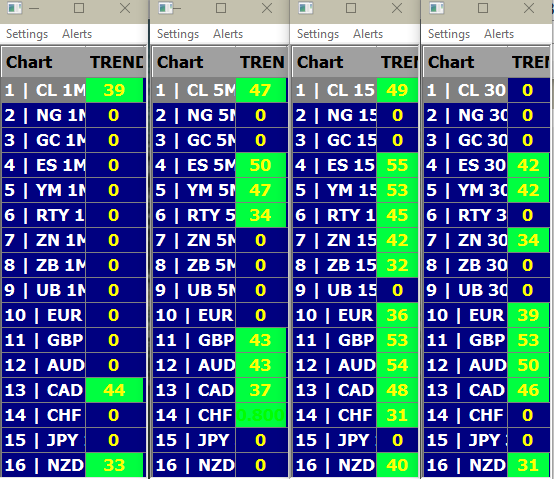Image resolution: width=554 pixels, height=479 pixels.
Task: Close the 1M scanner window
Action: pos(125,8)
